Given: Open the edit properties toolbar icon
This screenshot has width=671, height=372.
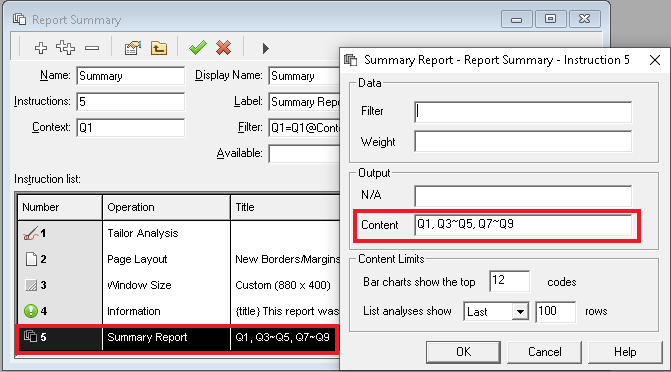Looking at the screenshot, I should (133, 48).
